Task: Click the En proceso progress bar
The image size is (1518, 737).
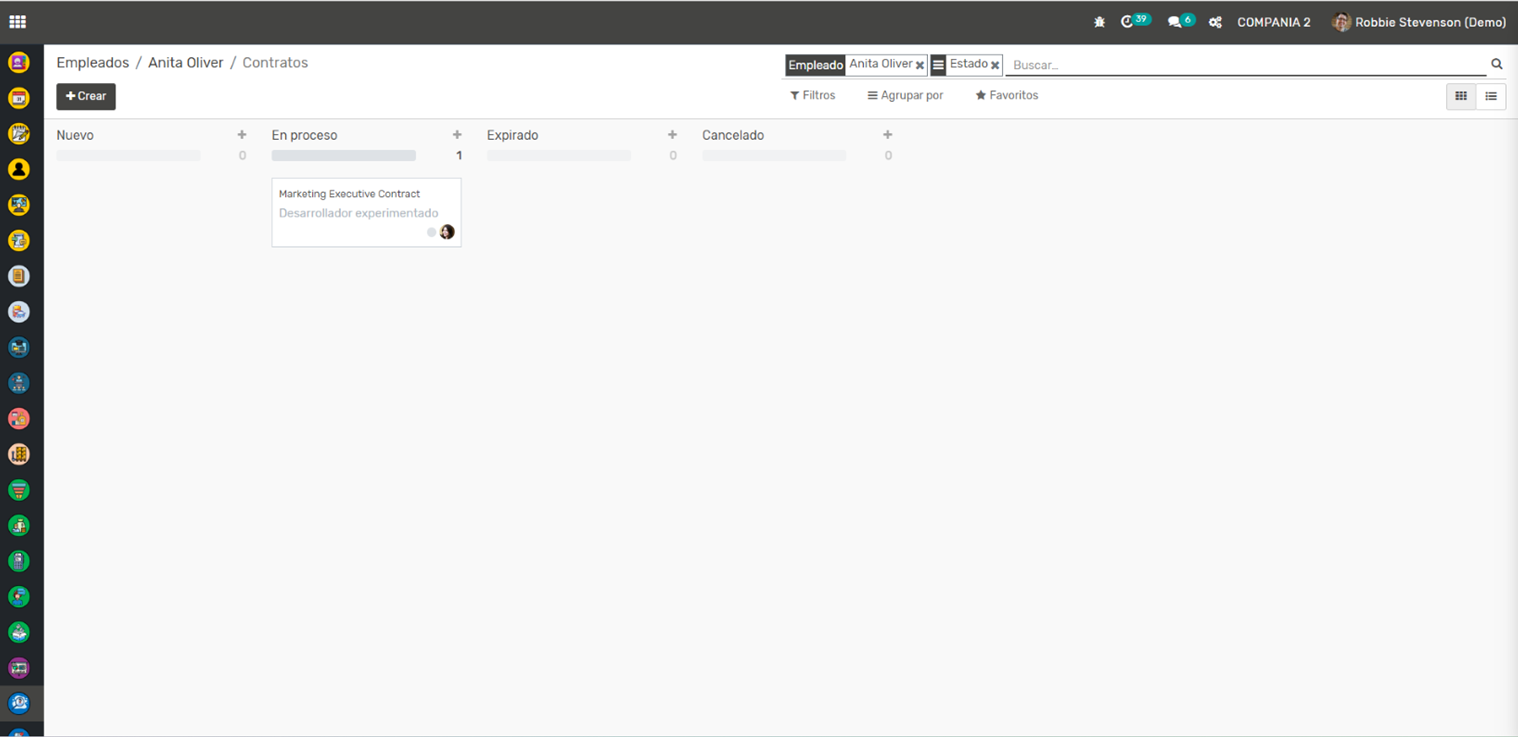Action: [343, 156]
